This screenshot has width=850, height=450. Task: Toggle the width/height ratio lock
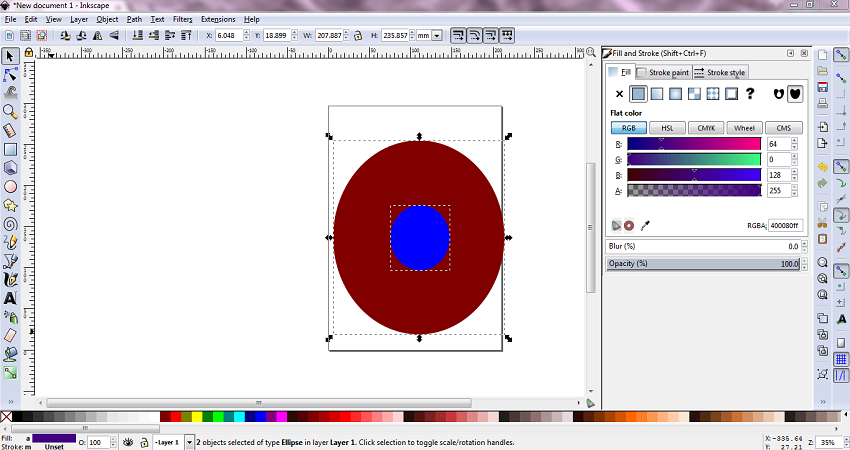point(358,35)
